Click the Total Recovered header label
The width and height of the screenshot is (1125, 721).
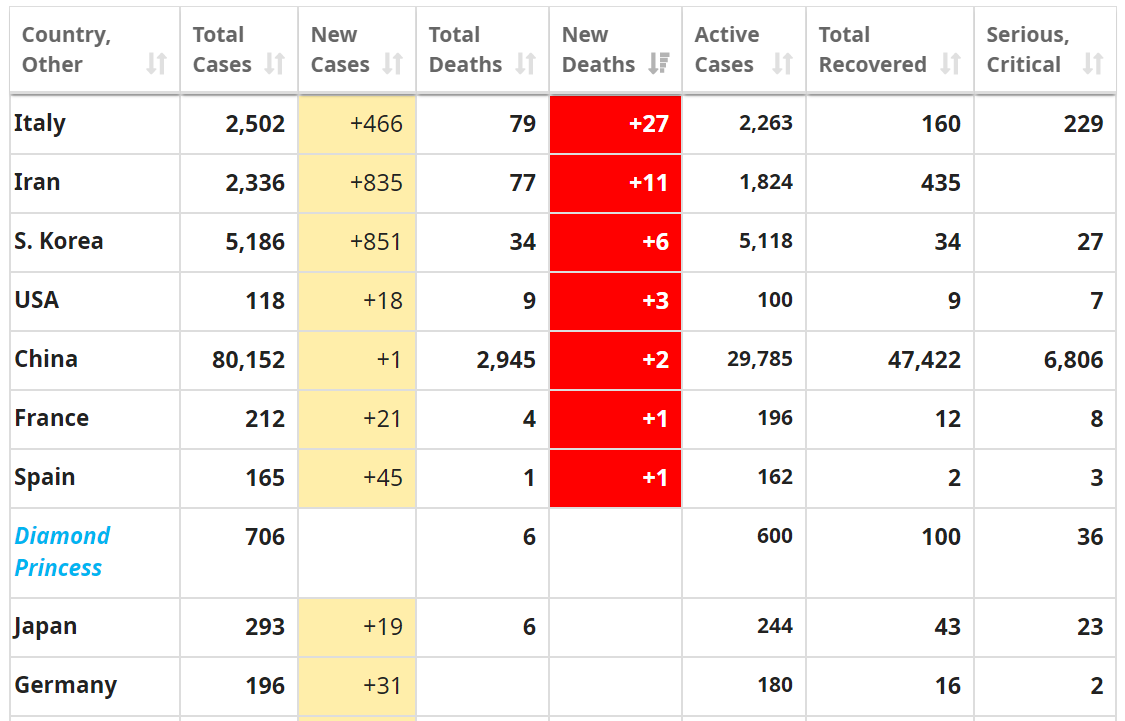(x=872, y=50)
